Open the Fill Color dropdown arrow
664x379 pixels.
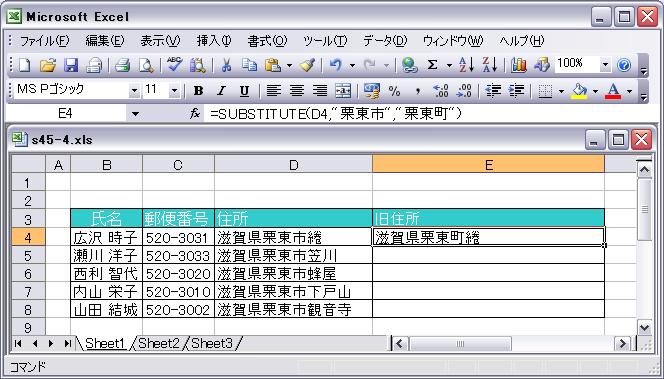pyautogui.click(x=595, y=91)
